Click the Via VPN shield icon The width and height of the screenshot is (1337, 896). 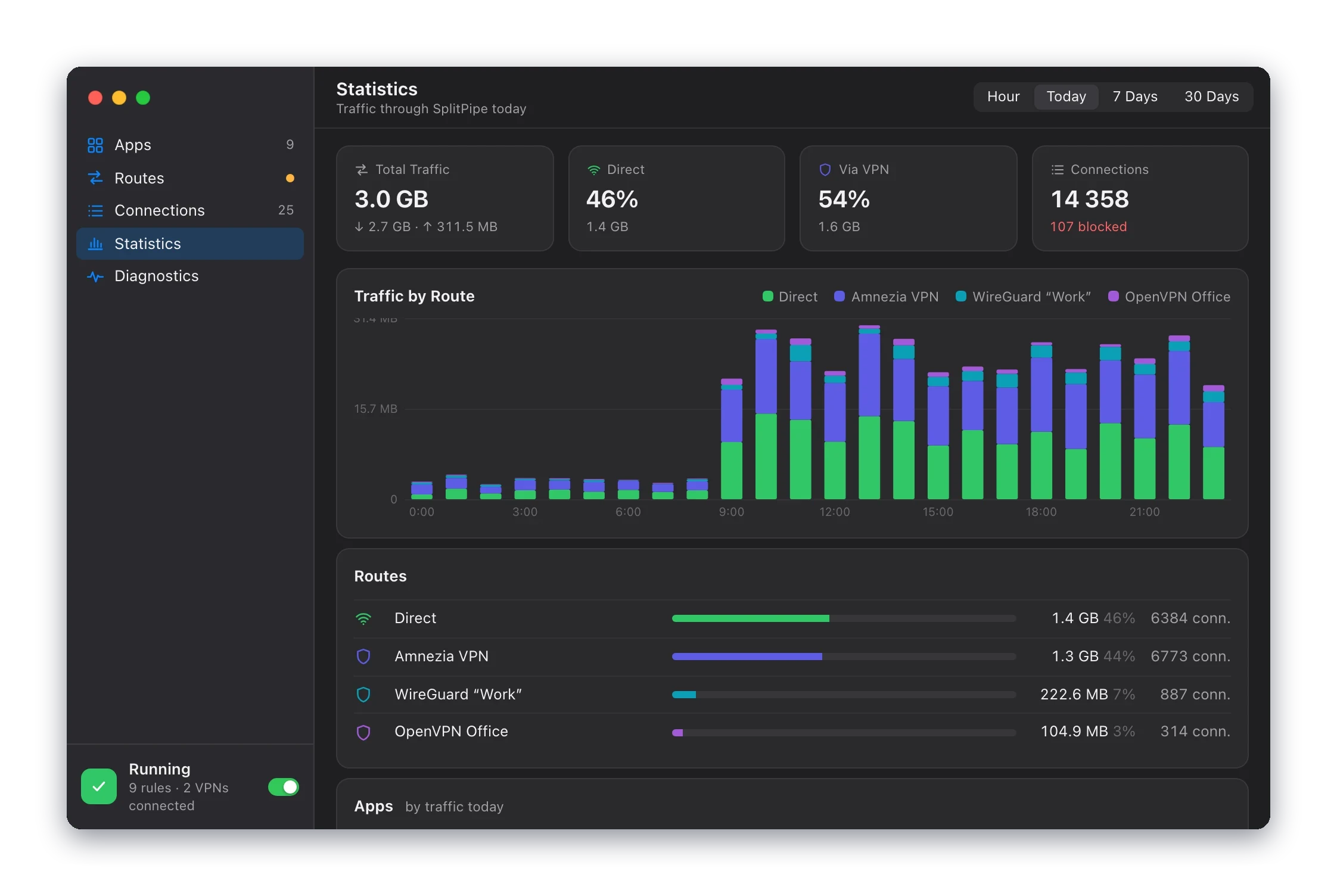825,170
